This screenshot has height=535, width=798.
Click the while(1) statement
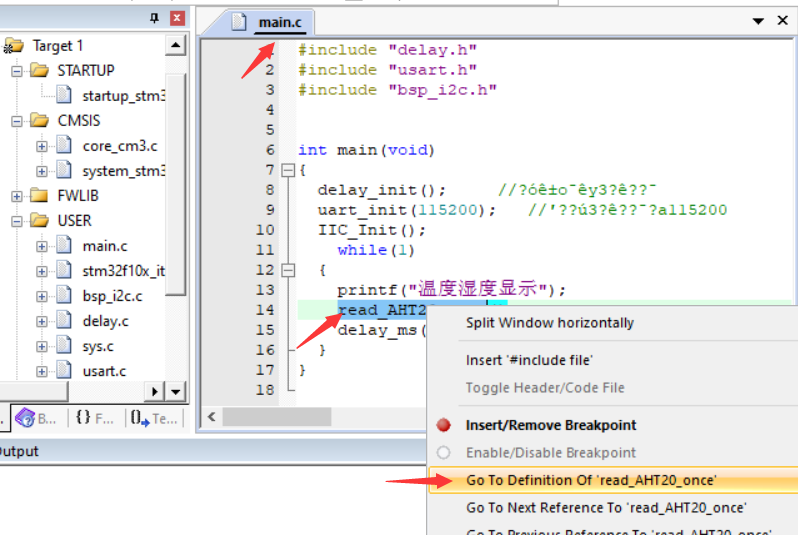[x=376, y=250]
